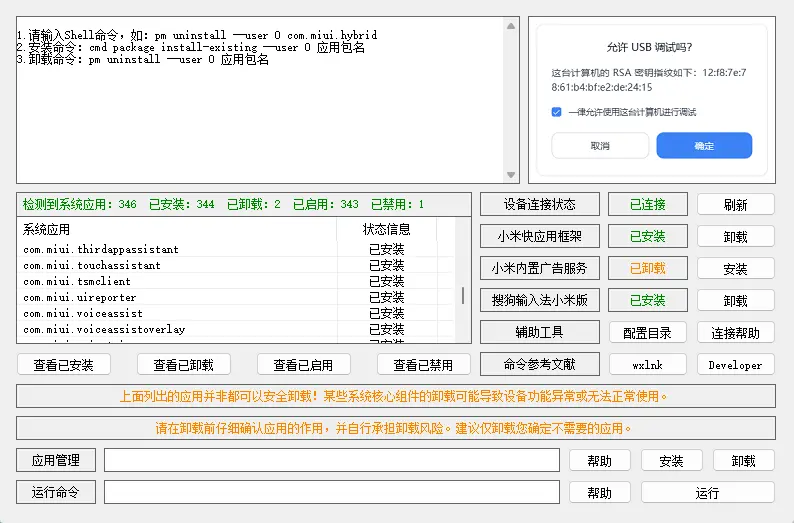Select com.miui.voiceassist row in app list

pyautogui.click(x=236, y=313)
